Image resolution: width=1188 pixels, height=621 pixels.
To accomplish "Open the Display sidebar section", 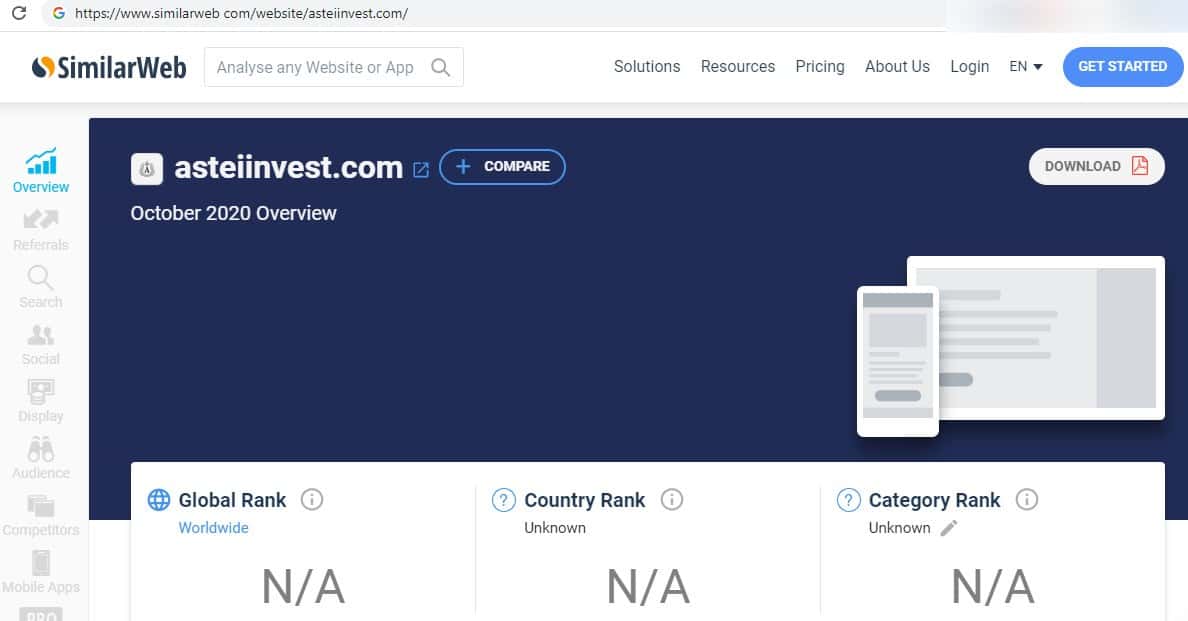I will tap(41, 401).
